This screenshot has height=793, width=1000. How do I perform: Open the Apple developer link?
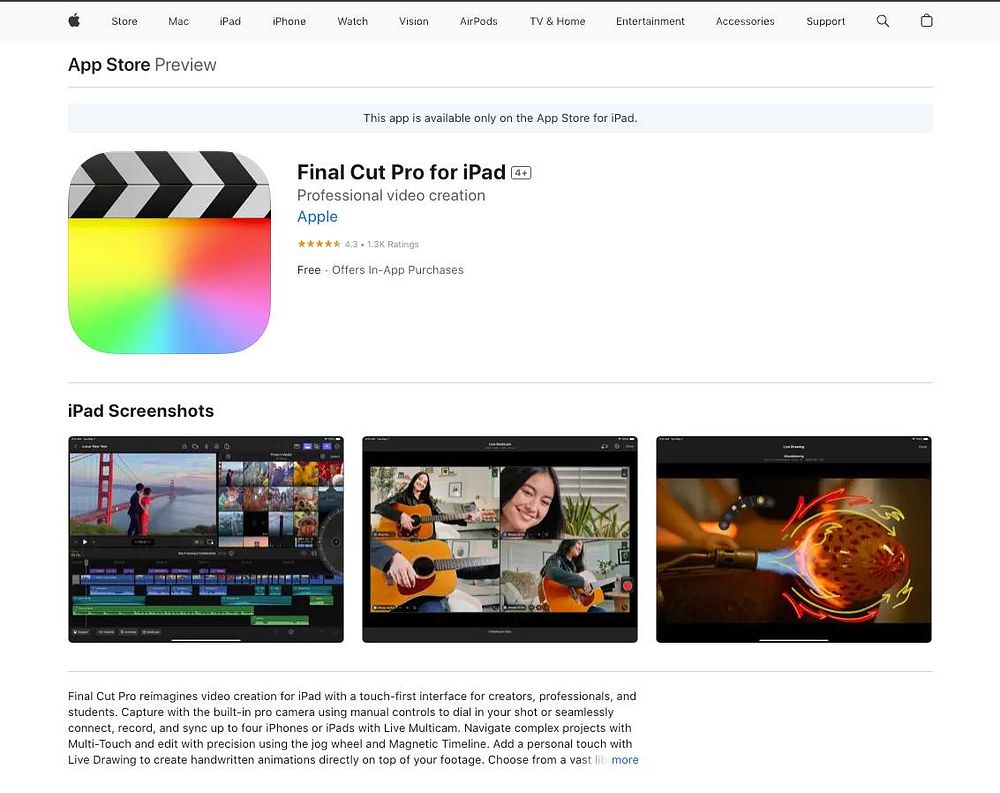pyautogui.click(x=317, y=216)
